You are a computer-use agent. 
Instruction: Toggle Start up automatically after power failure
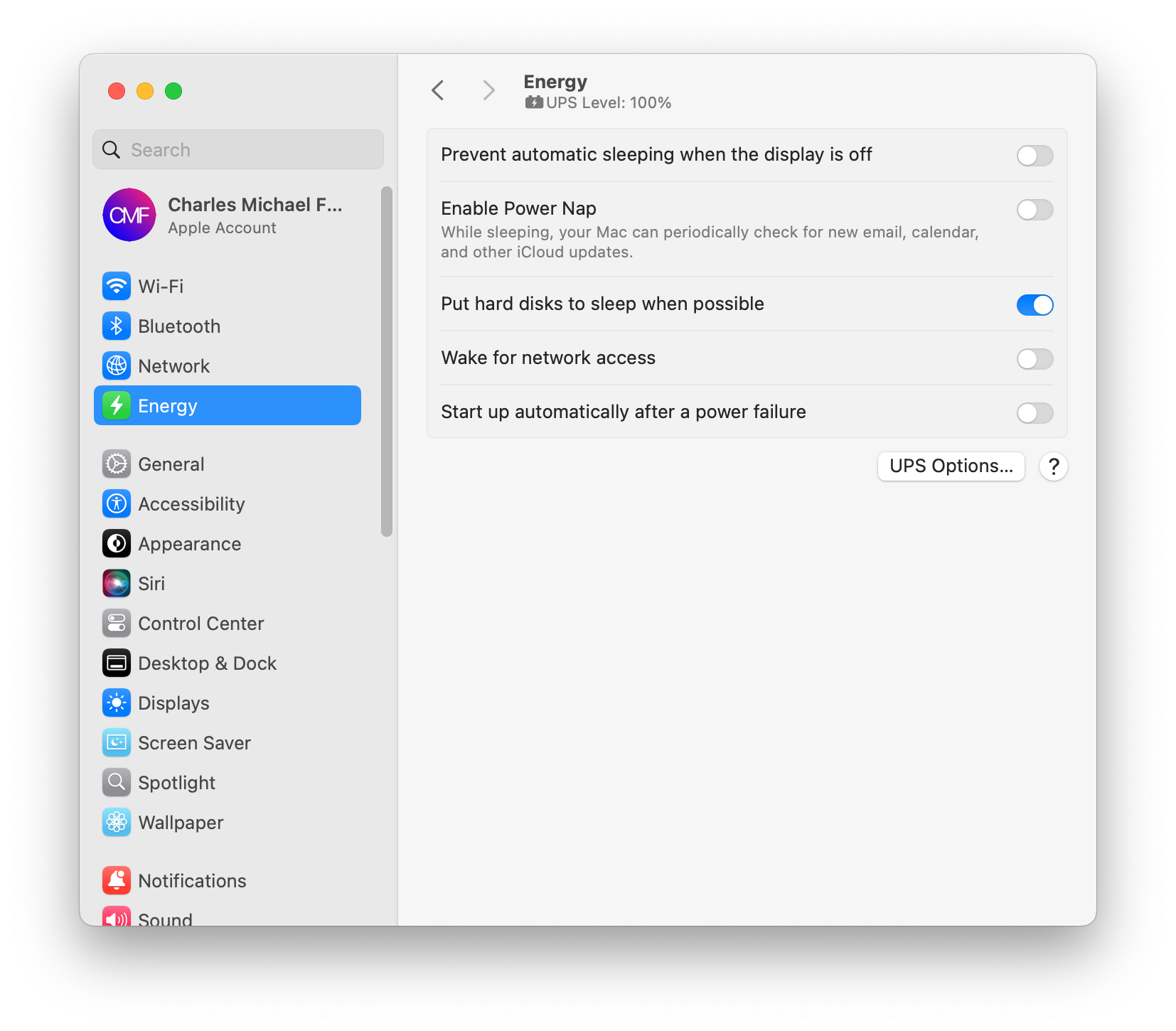1035,413
